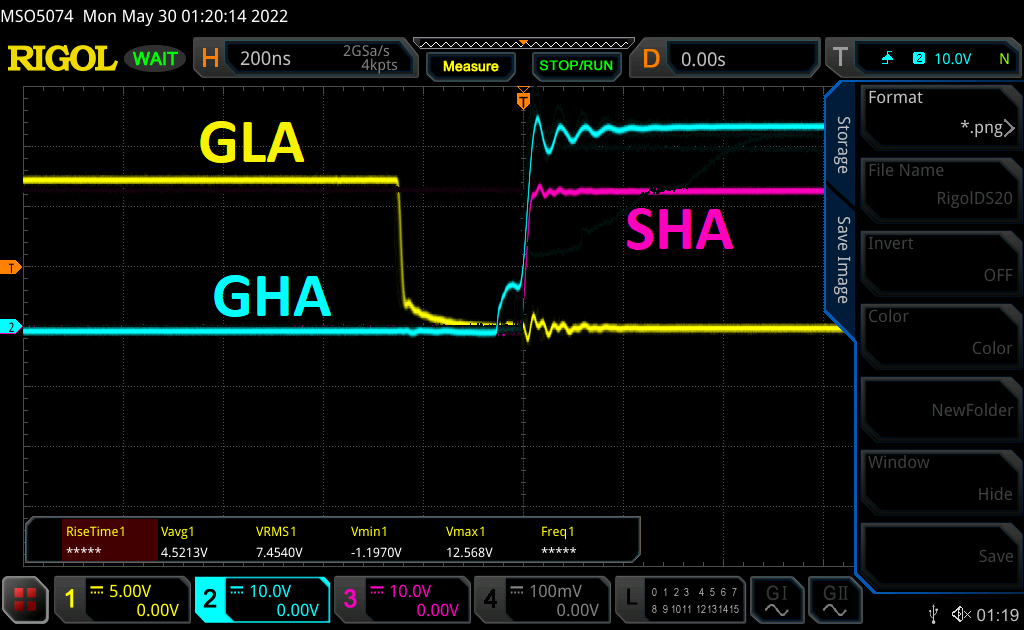Click the USB device status icon
Image resolution: width=1024 pixels, height=630 pixels.
pyautogui.click(x=934, y=614)
